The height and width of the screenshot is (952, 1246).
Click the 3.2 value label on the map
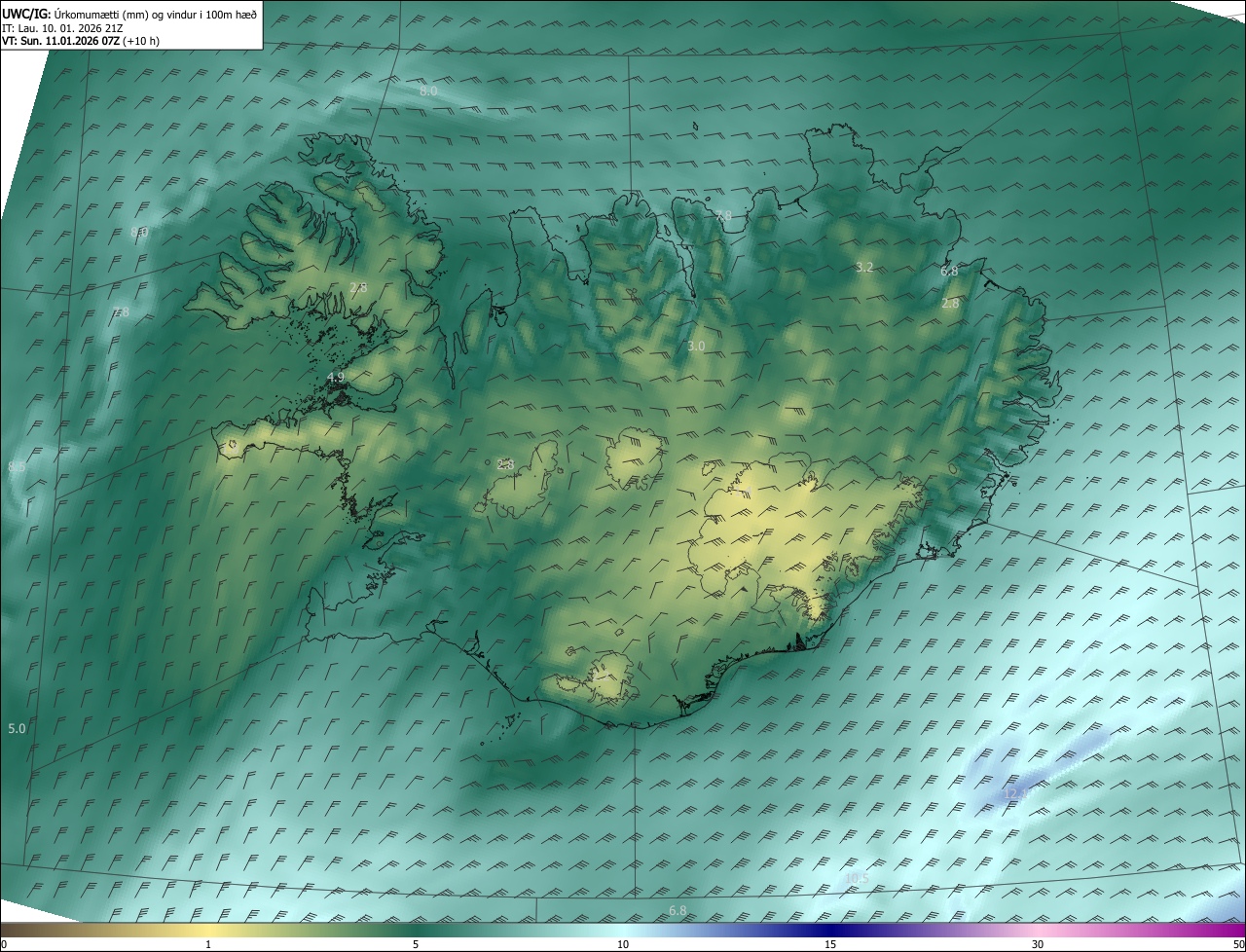(864, 267)
